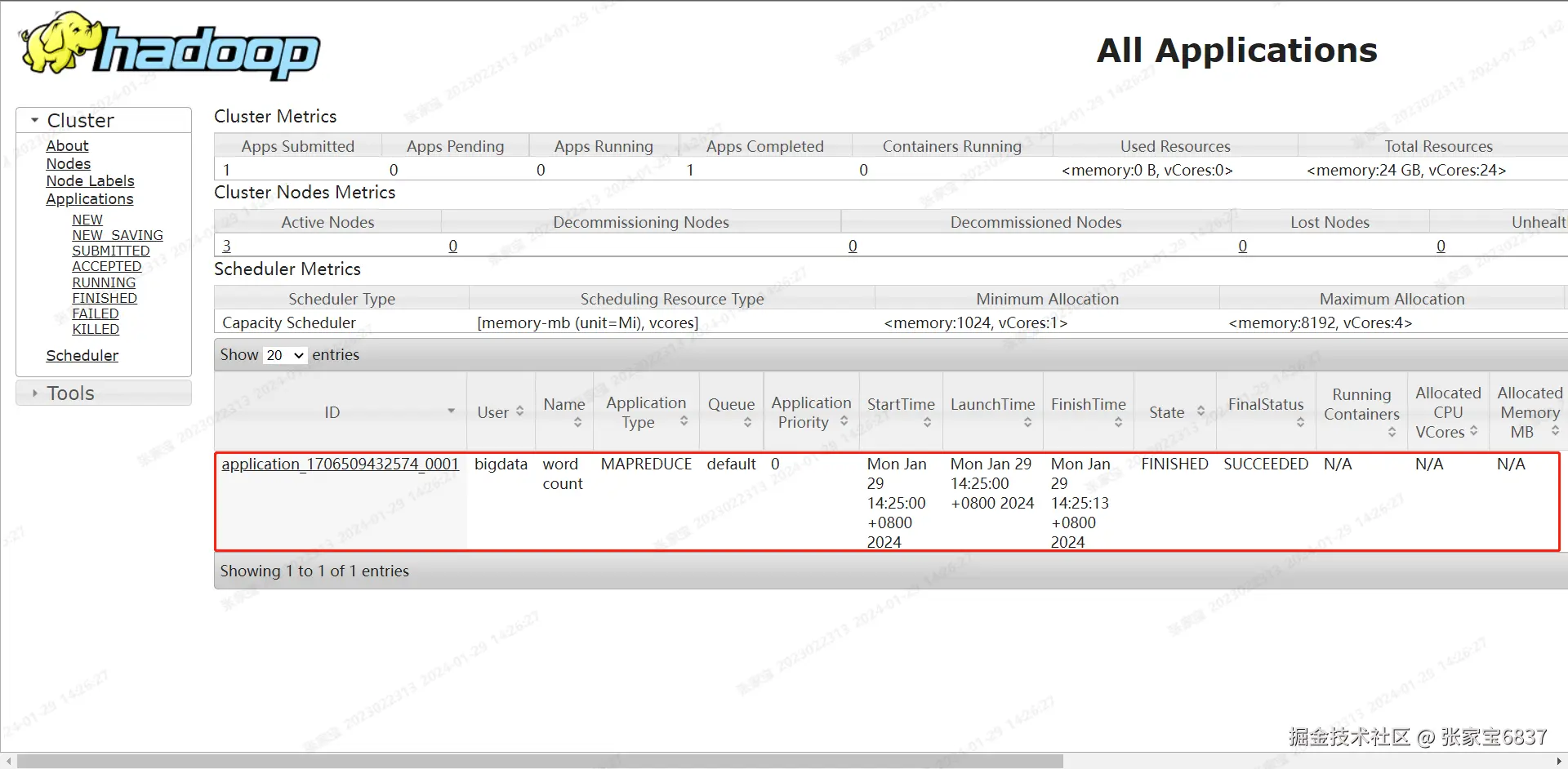This screenshot has height=769, width=1568.
Task: Select the default queue cell
Action: 731,464
